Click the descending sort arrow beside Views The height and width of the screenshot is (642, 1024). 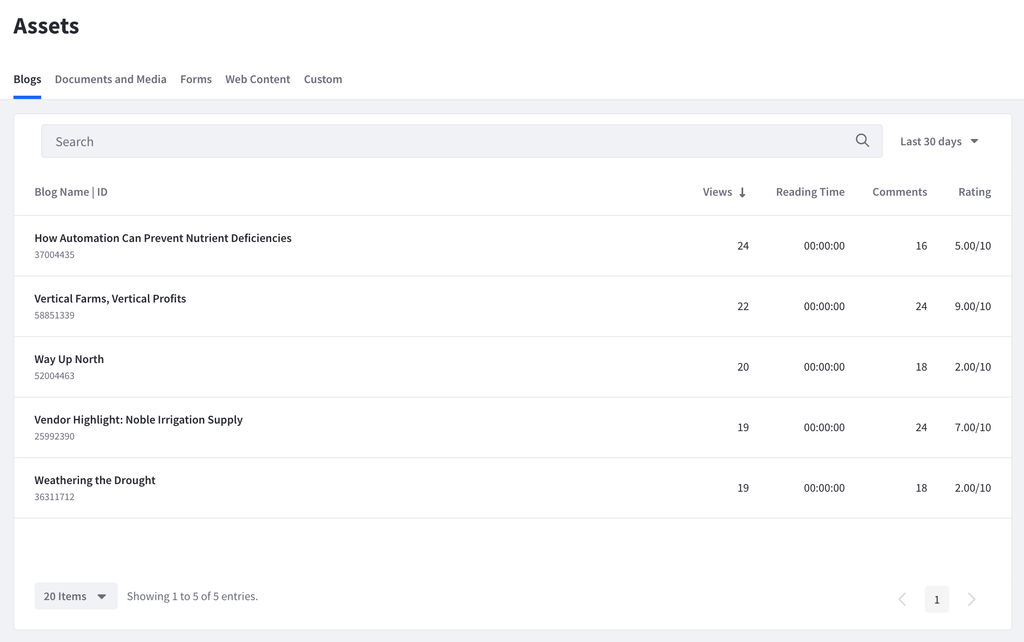point(744,191)
